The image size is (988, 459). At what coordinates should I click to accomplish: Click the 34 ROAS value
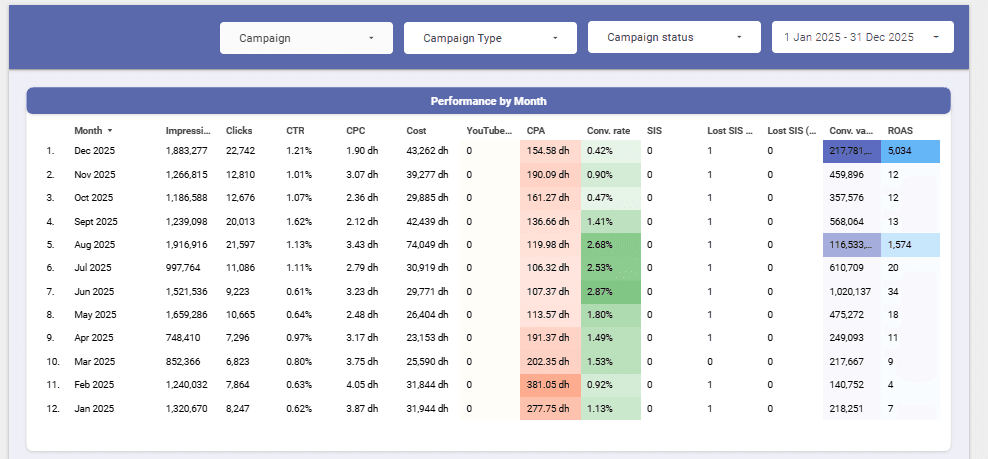point(893,292)
